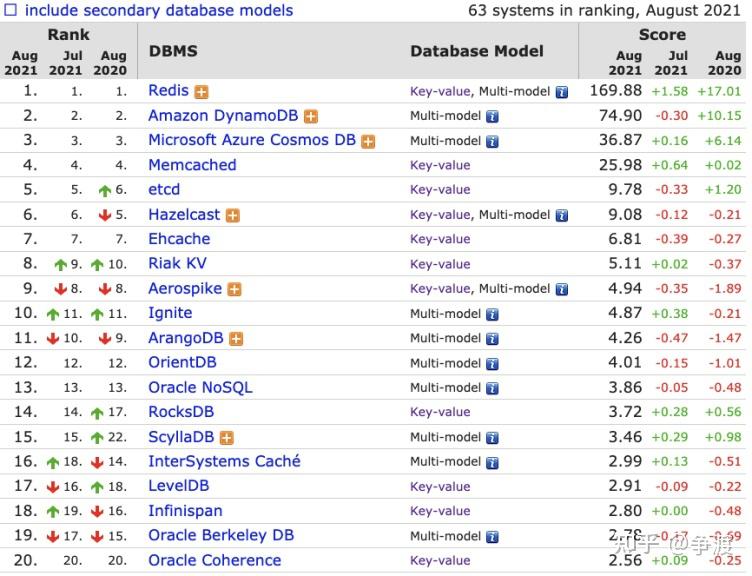Viewport: 752px width, 576px height.
Task: Click the Database Model column header
Action: (x=477, y=51)
